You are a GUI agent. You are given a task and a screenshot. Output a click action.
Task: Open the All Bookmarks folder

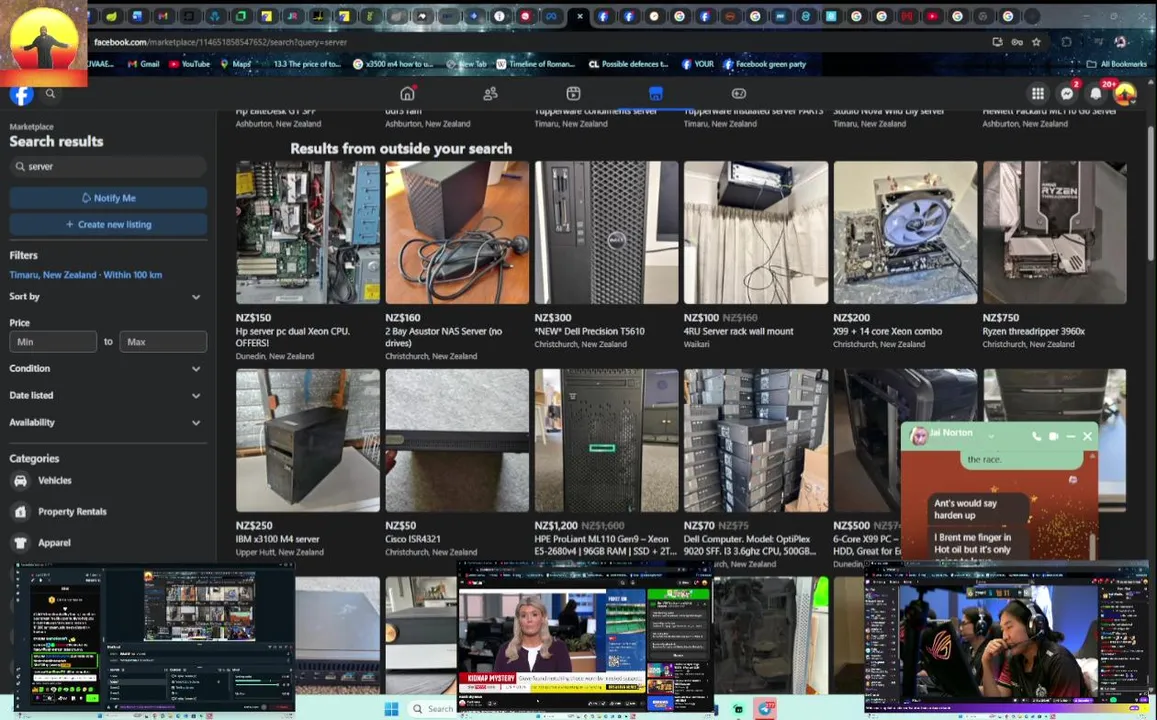click(1116, 64)
